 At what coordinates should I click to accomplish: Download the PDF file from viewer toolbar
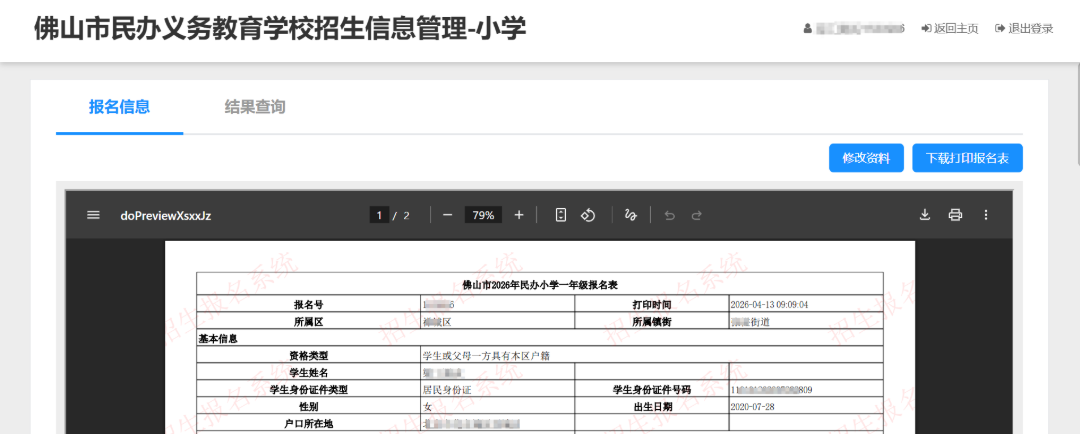tap(925, 215)
